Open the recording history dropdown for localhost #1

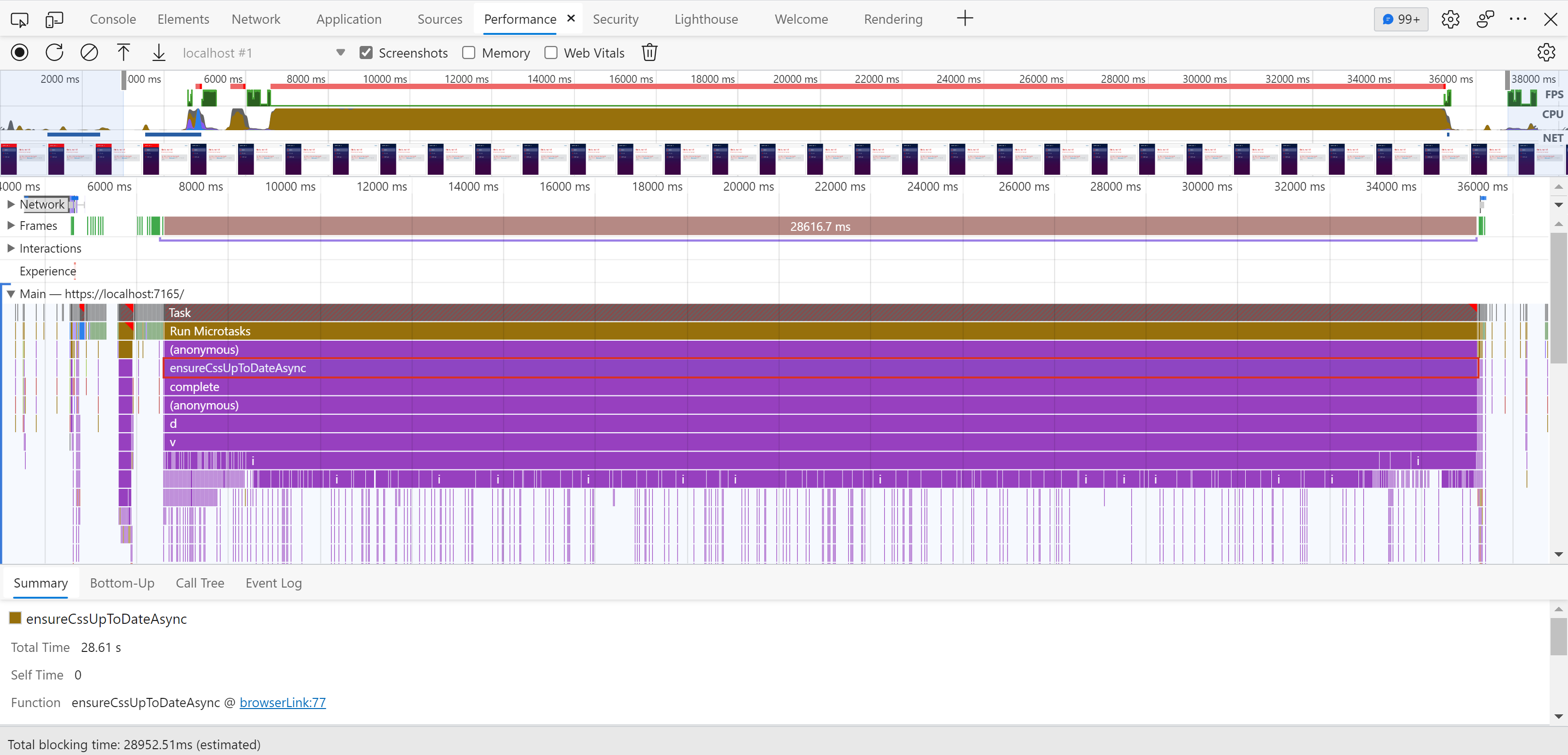pos(340,52)
